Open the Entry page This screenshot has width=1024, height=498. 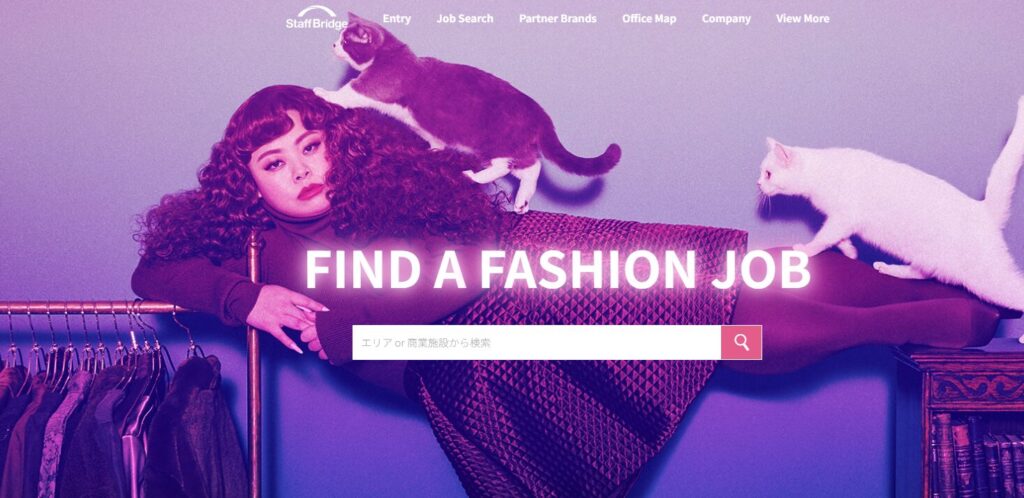tap(396, 18)
